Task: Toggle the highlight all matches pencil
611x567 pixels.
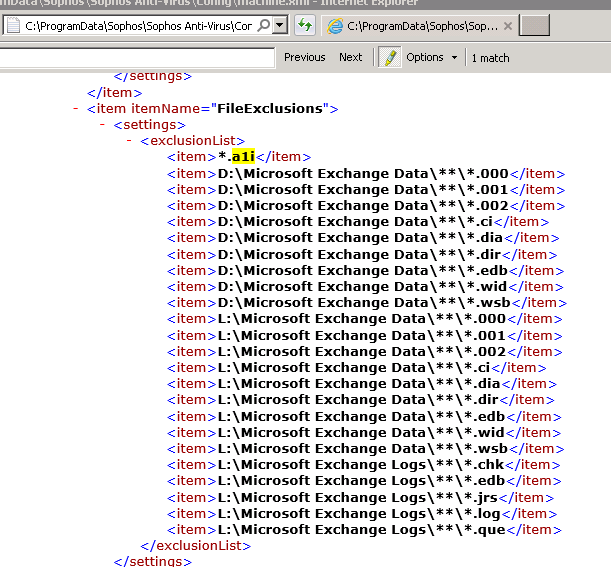Action: coord(389,57)
